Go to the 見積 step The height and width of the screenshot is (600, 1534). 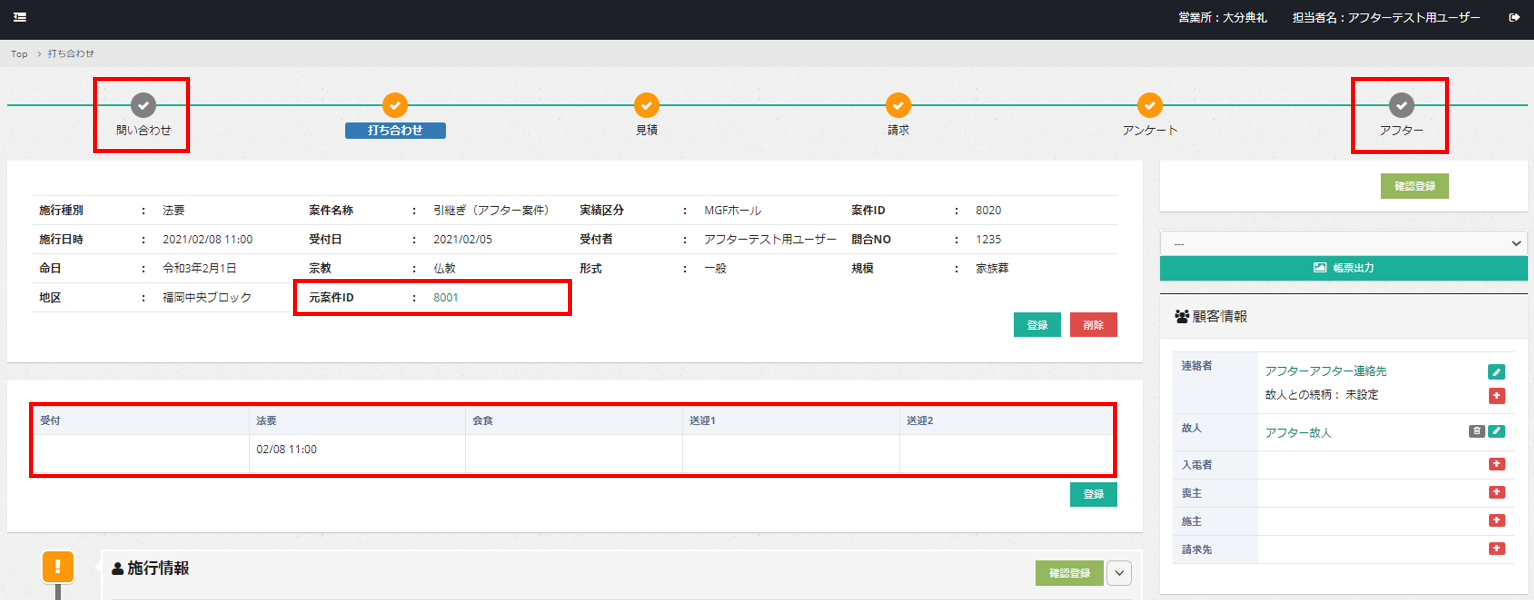click(x=646, y=105)
